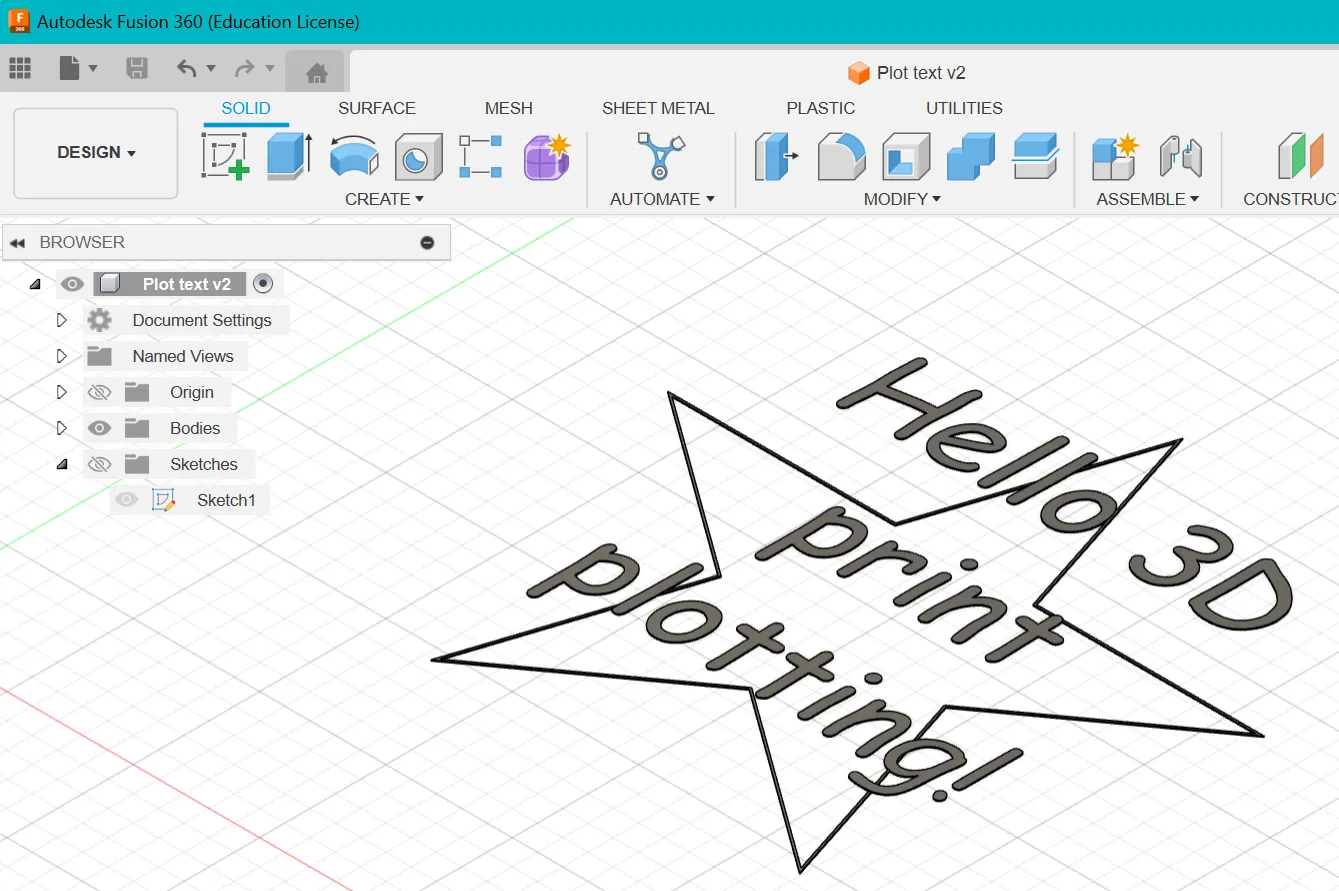Switch to the MESH tab
This screenshot has width=1339, height=891.
(x=509, y=108)
